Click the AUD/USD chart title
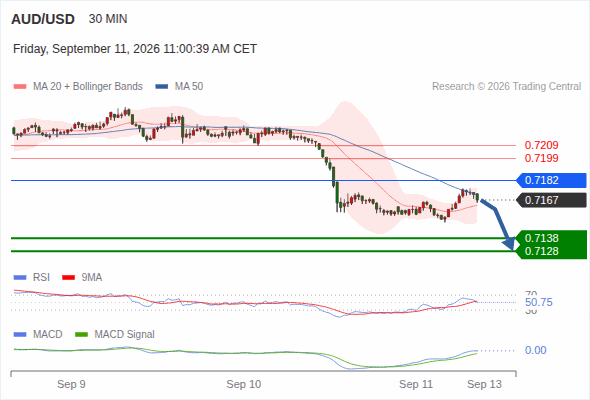590x400 pixels. tap(43, 19)
